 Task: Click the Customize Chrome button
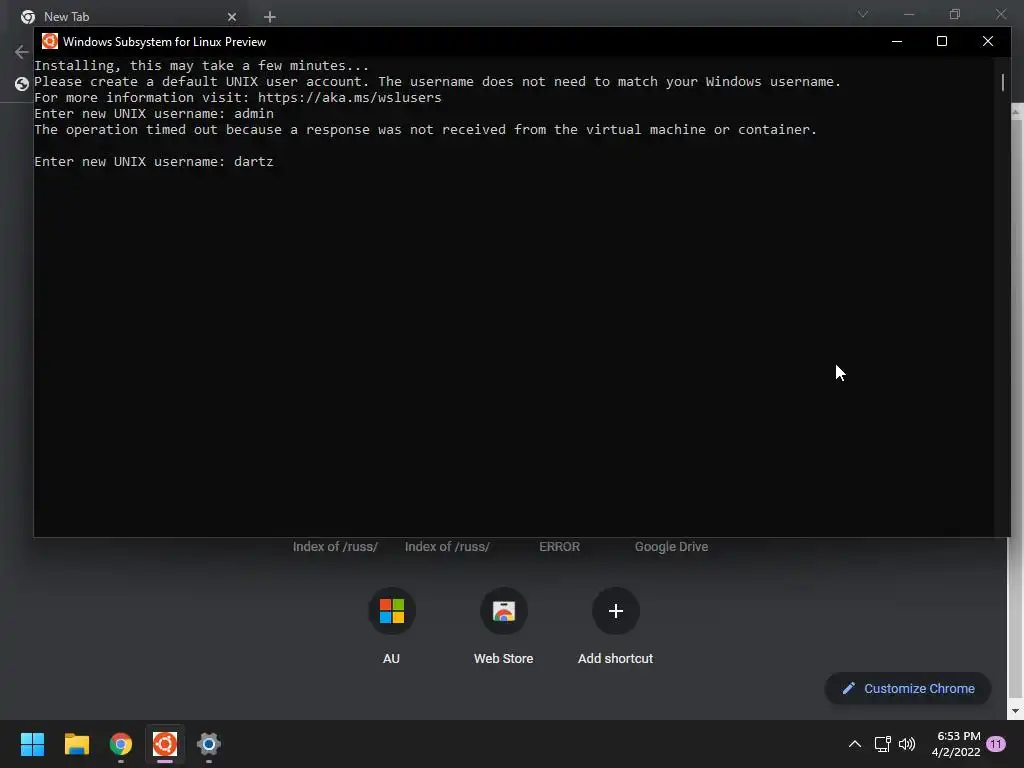pos(908,688)
